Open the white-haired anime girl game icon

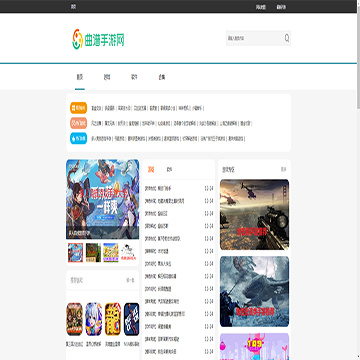tap(94, 319)
